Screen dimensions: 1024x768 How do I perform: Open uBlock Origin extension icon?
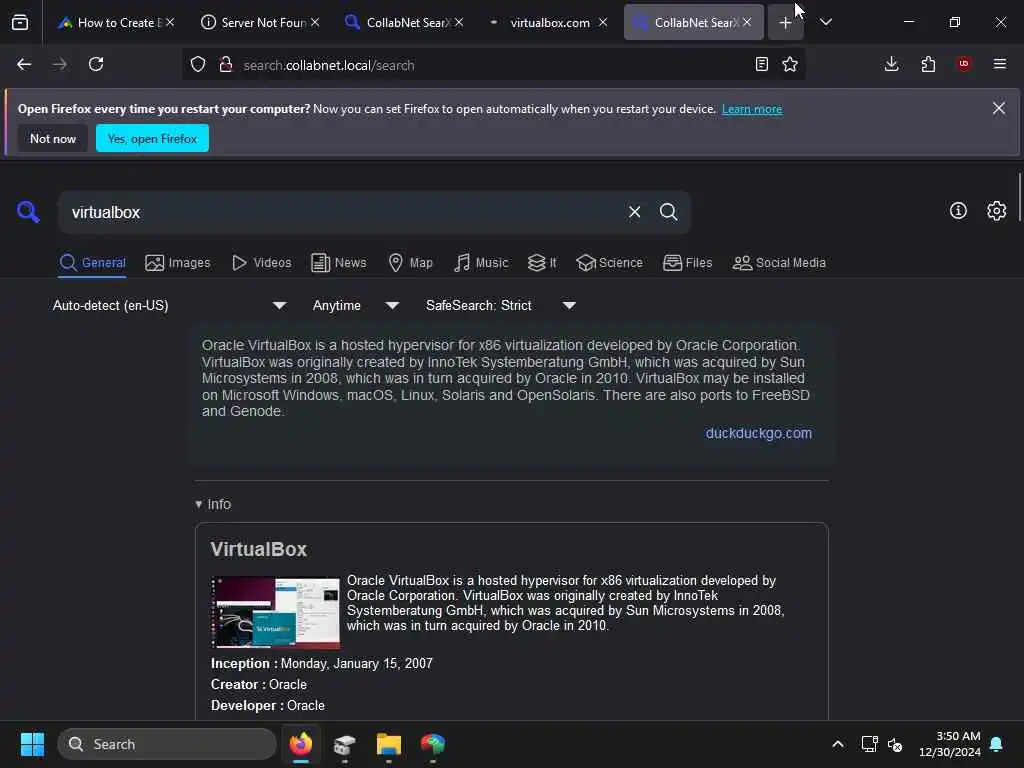point(964,63)
